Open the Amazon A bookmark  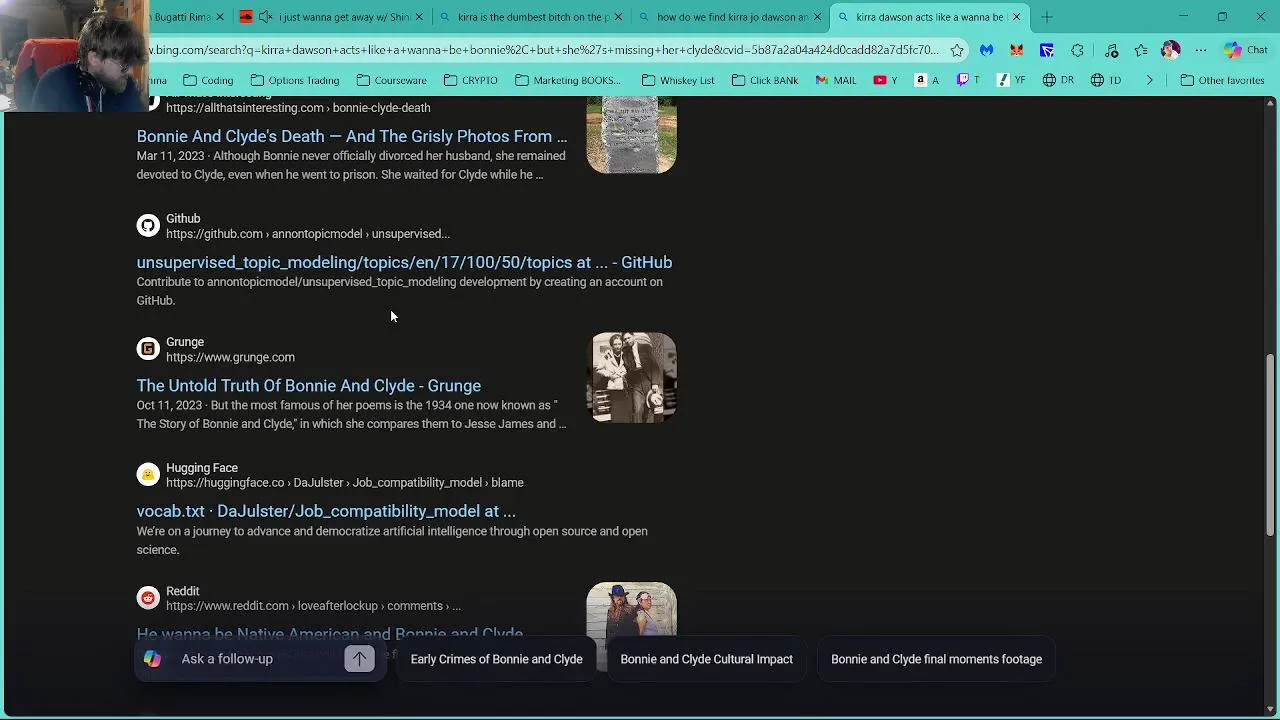click(927, 80)
